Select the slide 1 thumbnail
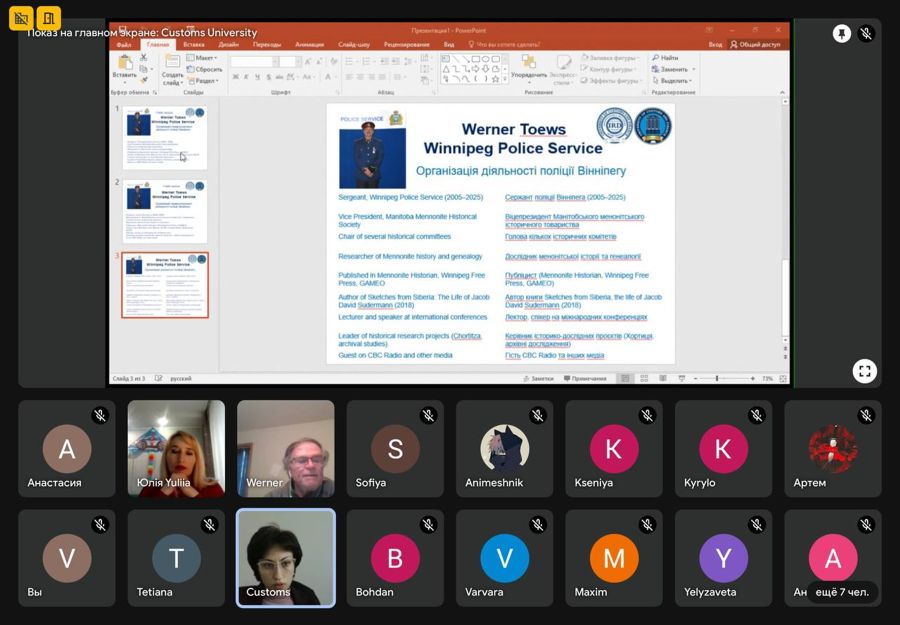 coord(165,138)
